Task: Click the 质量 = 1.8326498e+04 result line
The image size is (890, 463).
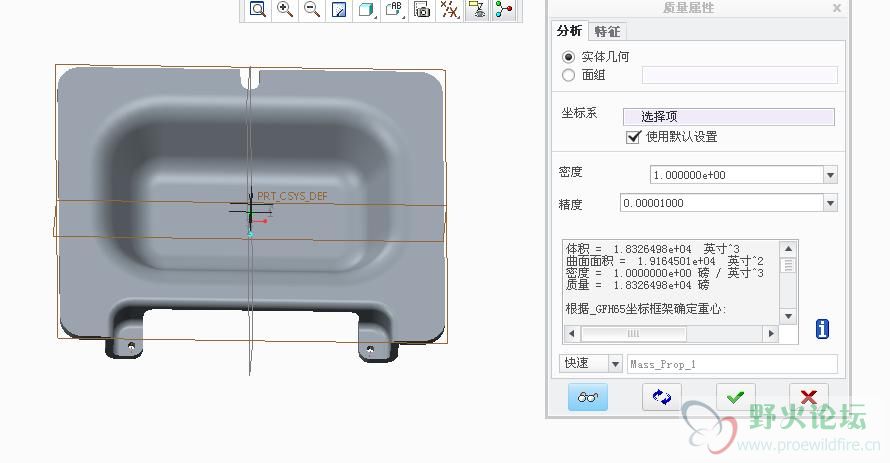Action: (637, 285)
